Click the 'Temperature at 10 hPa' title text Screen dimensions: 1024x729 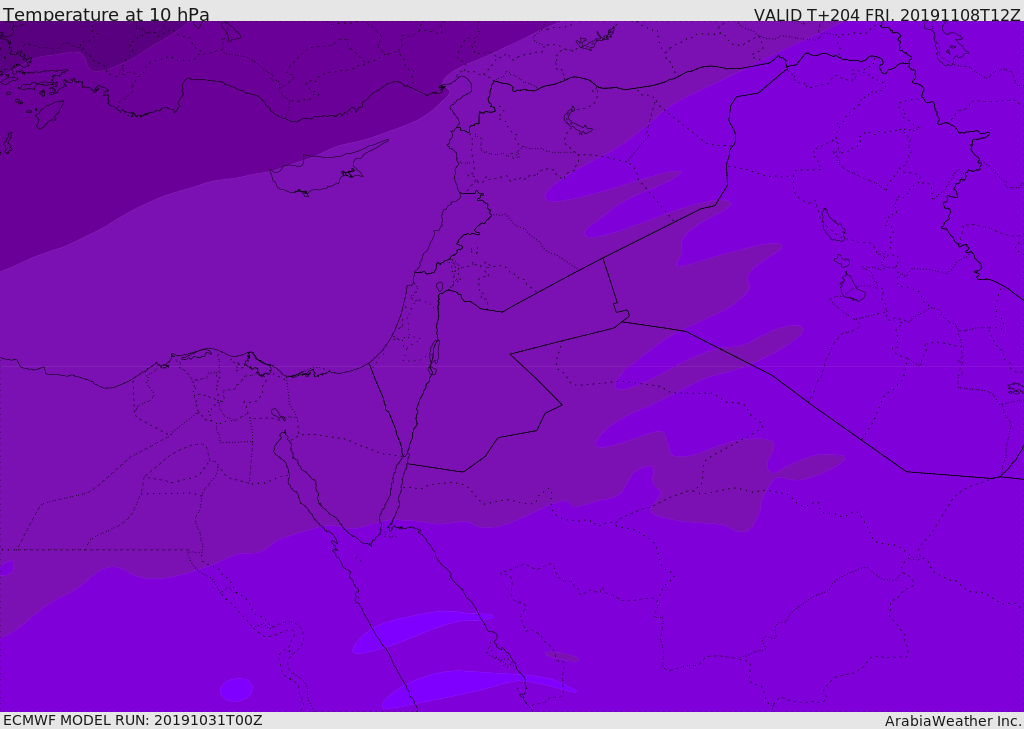[x=106, y=14]
